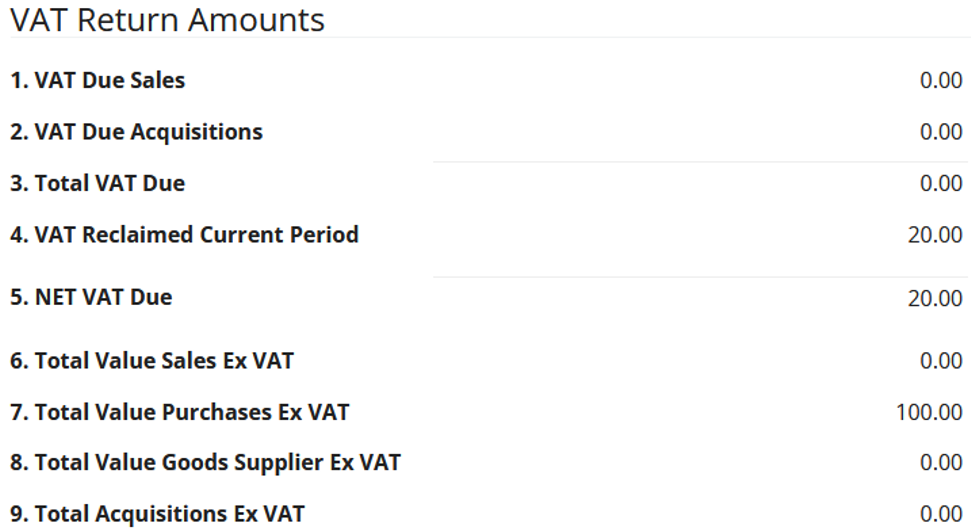971x532 pixels.
Task: Click the divider line above NET VAT Due
Action: [700, 277]
